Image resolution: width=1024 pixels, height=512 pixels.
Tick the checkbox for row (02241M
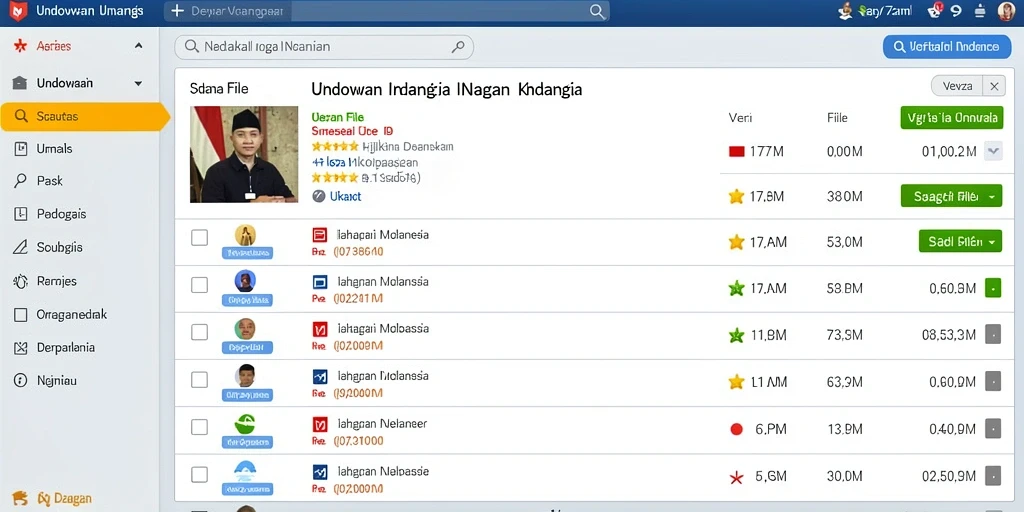(x=199, y=285)
